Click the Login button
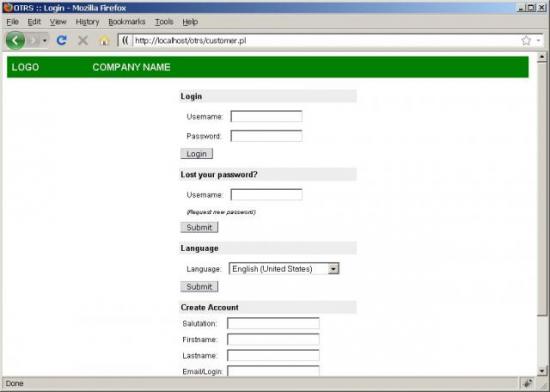Viewport: 550px width, 392px height. 196,154
